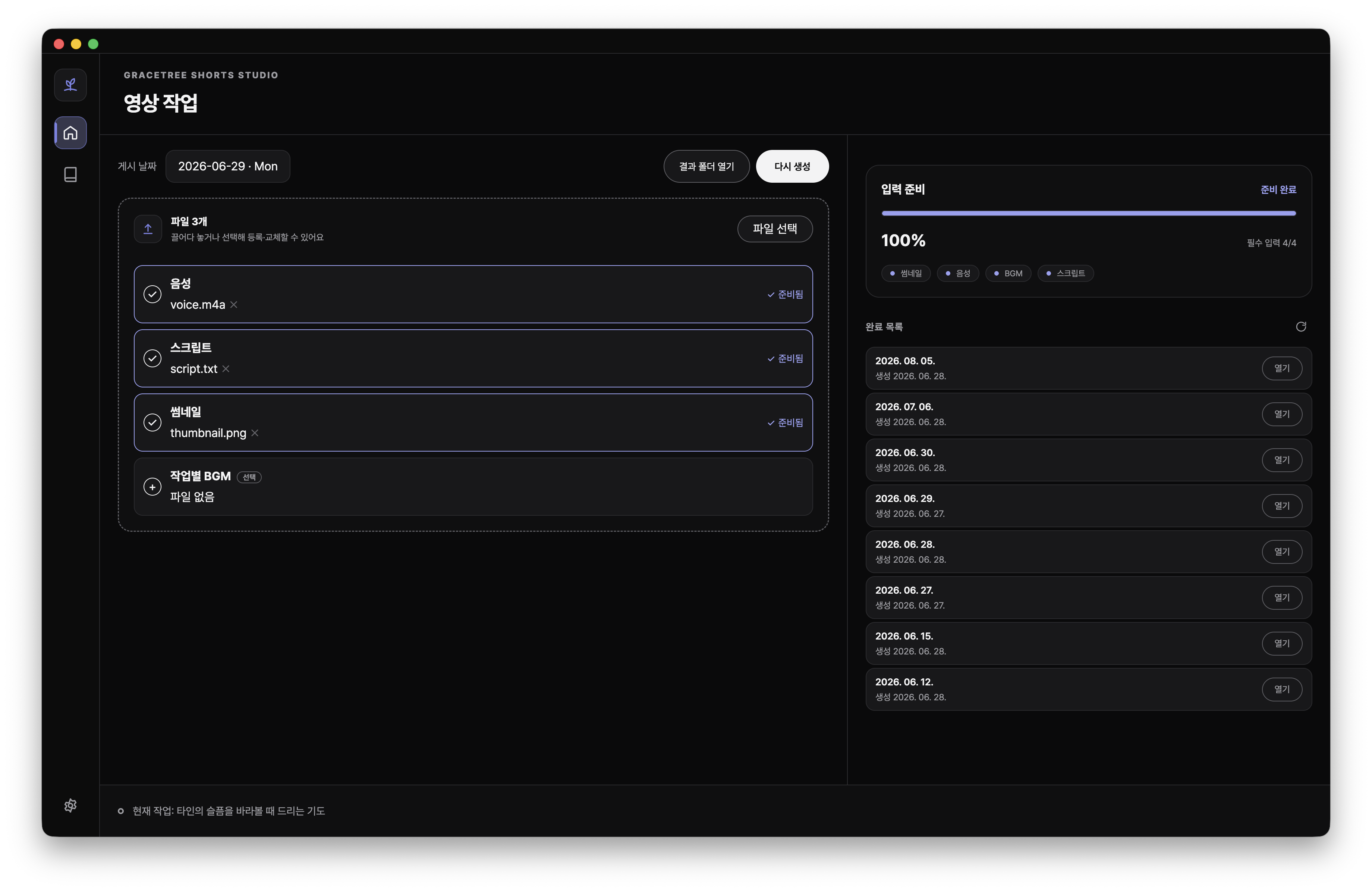The width and height of the screenshot is (1372, 892).
Task: Open the 2026. 06. 15. completed item
Action: point(1281,644)
